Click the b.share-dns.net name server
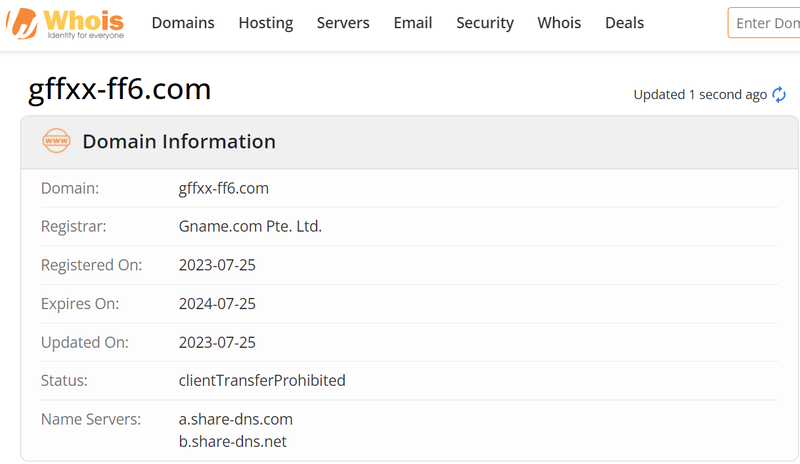Viewport: 800px width, 464px height. [233, 441]
